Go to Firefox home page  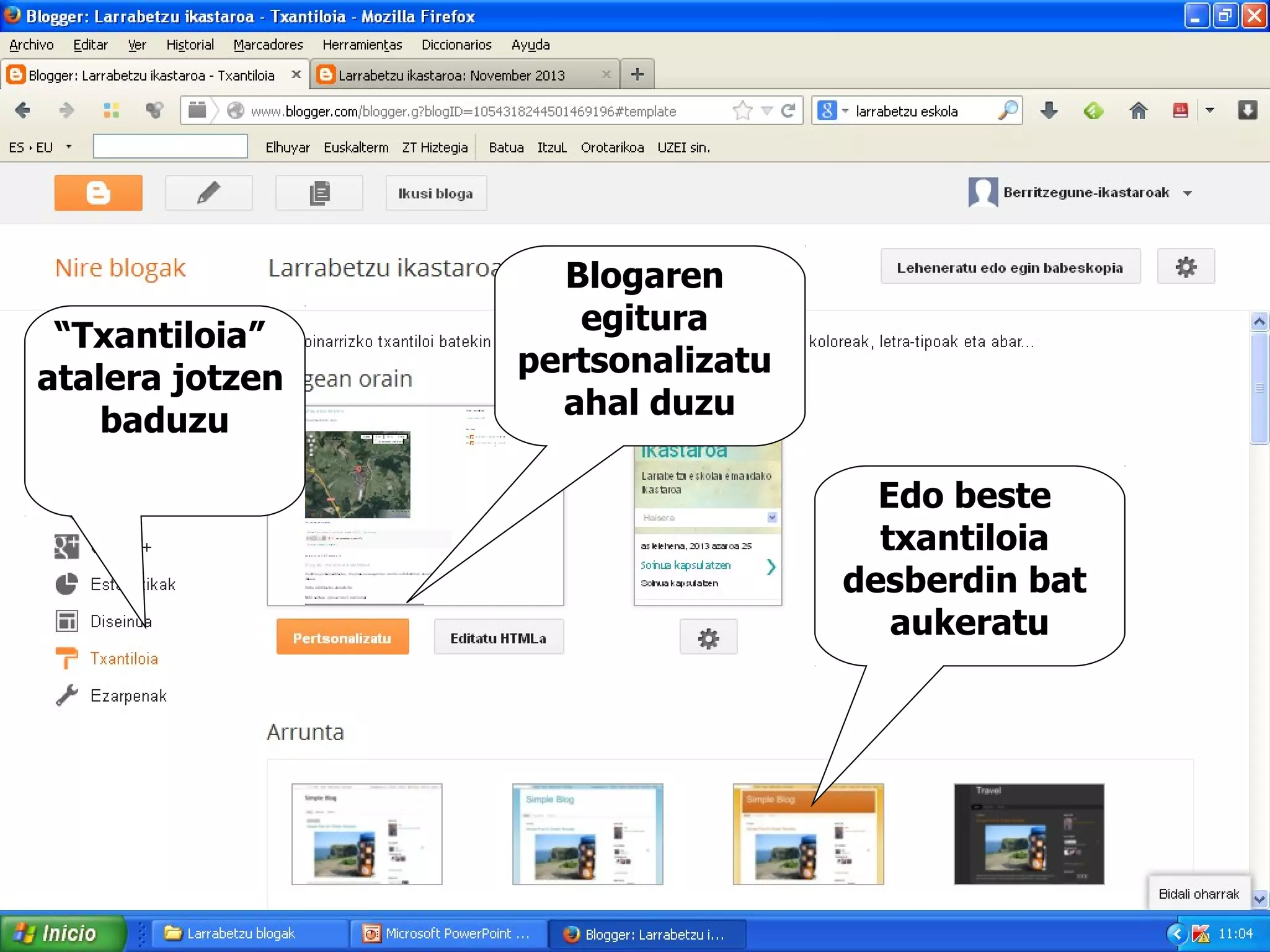(1138, 110)
